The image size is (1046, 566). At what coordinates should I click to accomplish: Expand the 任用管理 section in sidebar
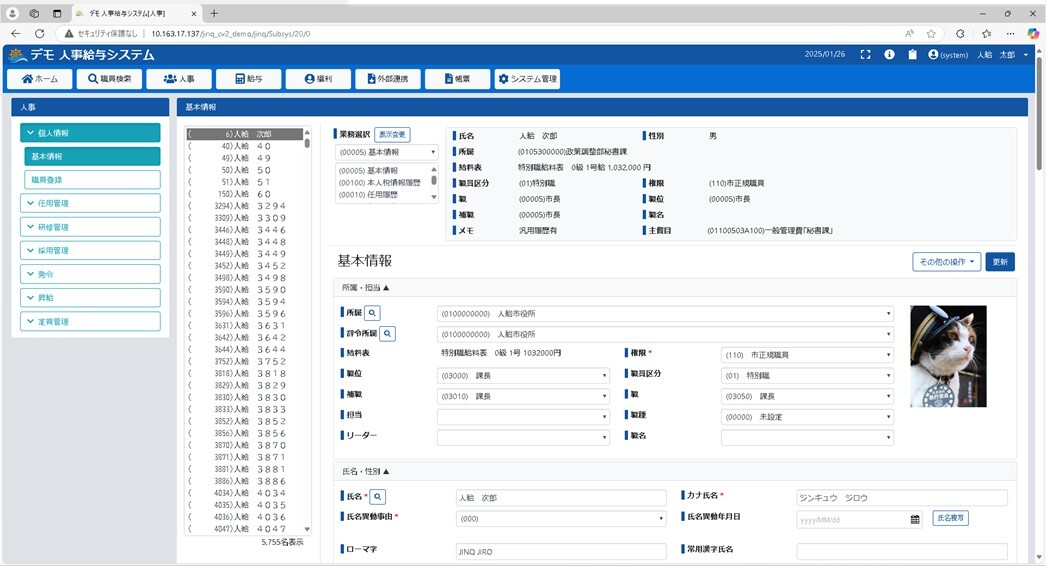click(x=90, y=203)
